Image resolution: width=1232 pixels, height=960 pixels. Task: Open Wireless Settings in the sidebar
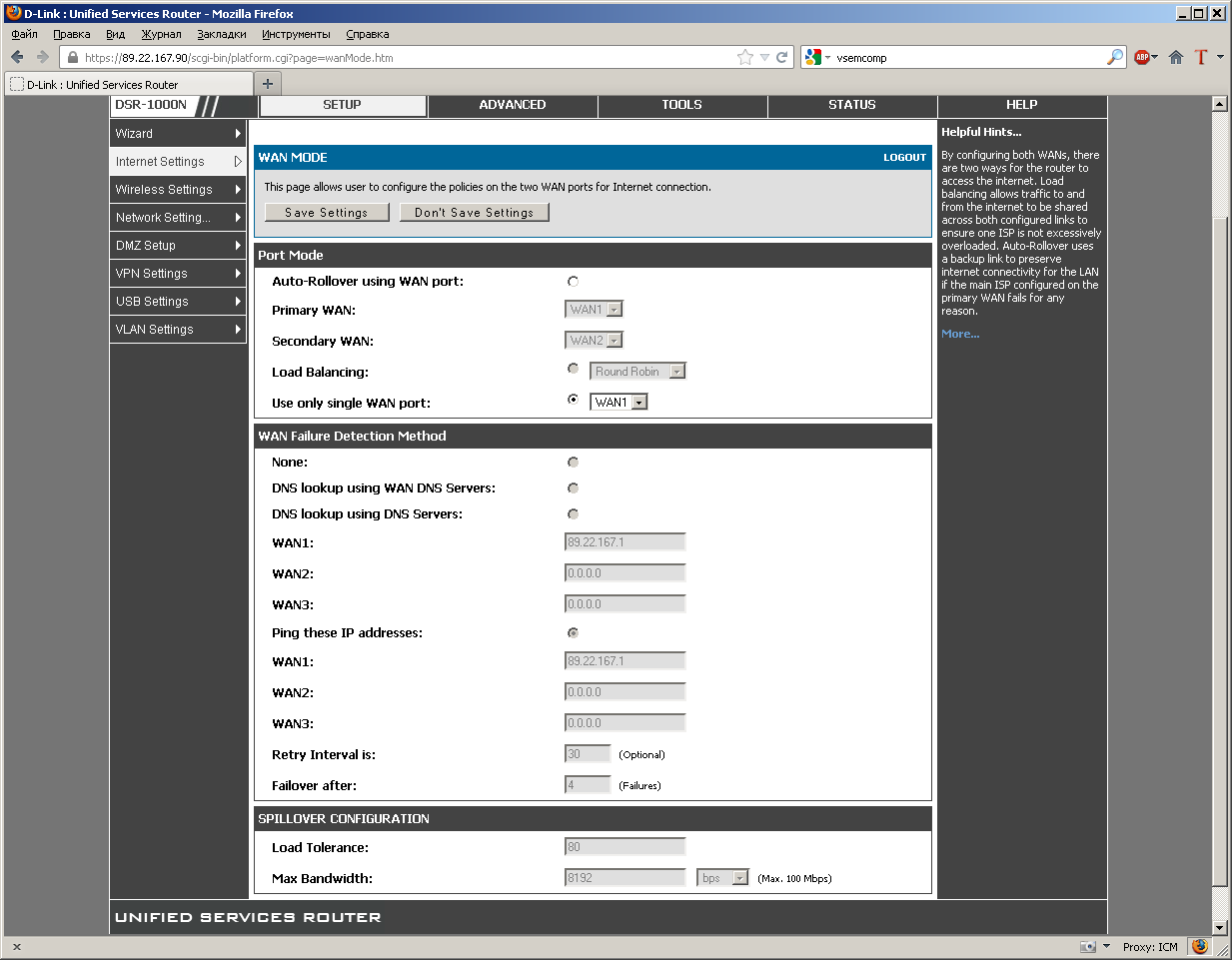[178, 189]
